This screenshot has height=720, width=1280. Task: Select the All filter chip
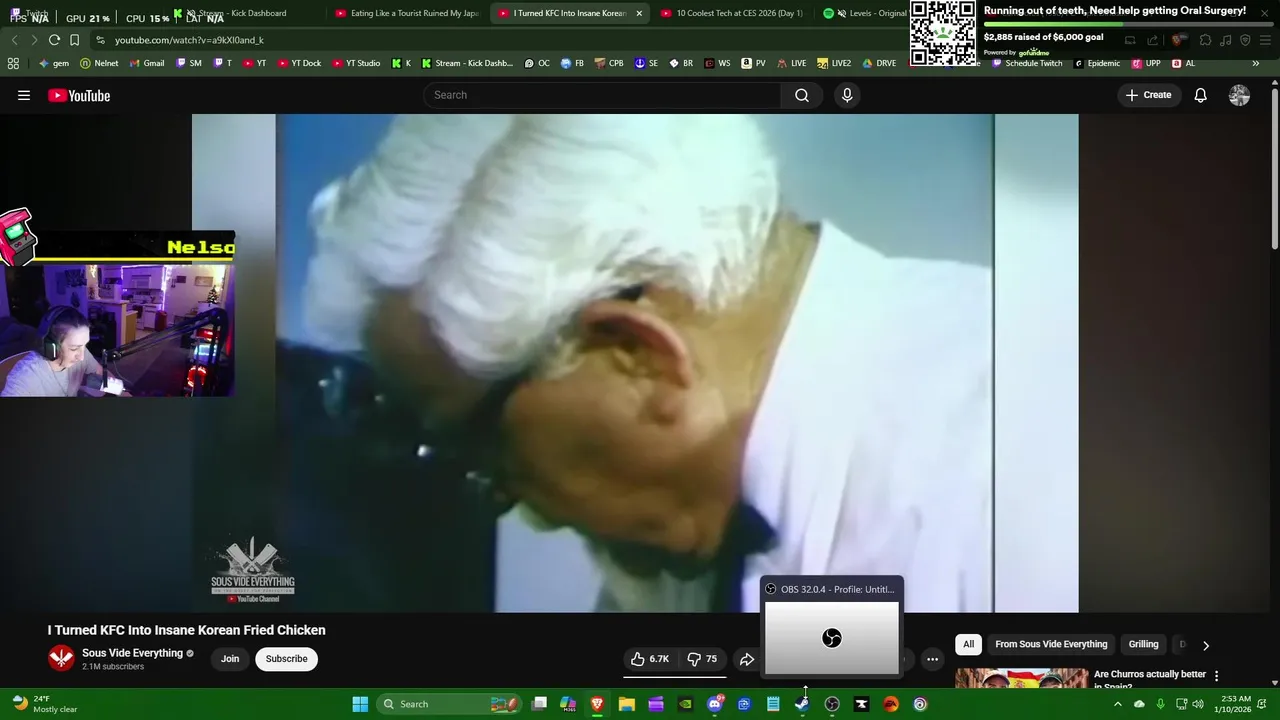(x=968, y=645)
